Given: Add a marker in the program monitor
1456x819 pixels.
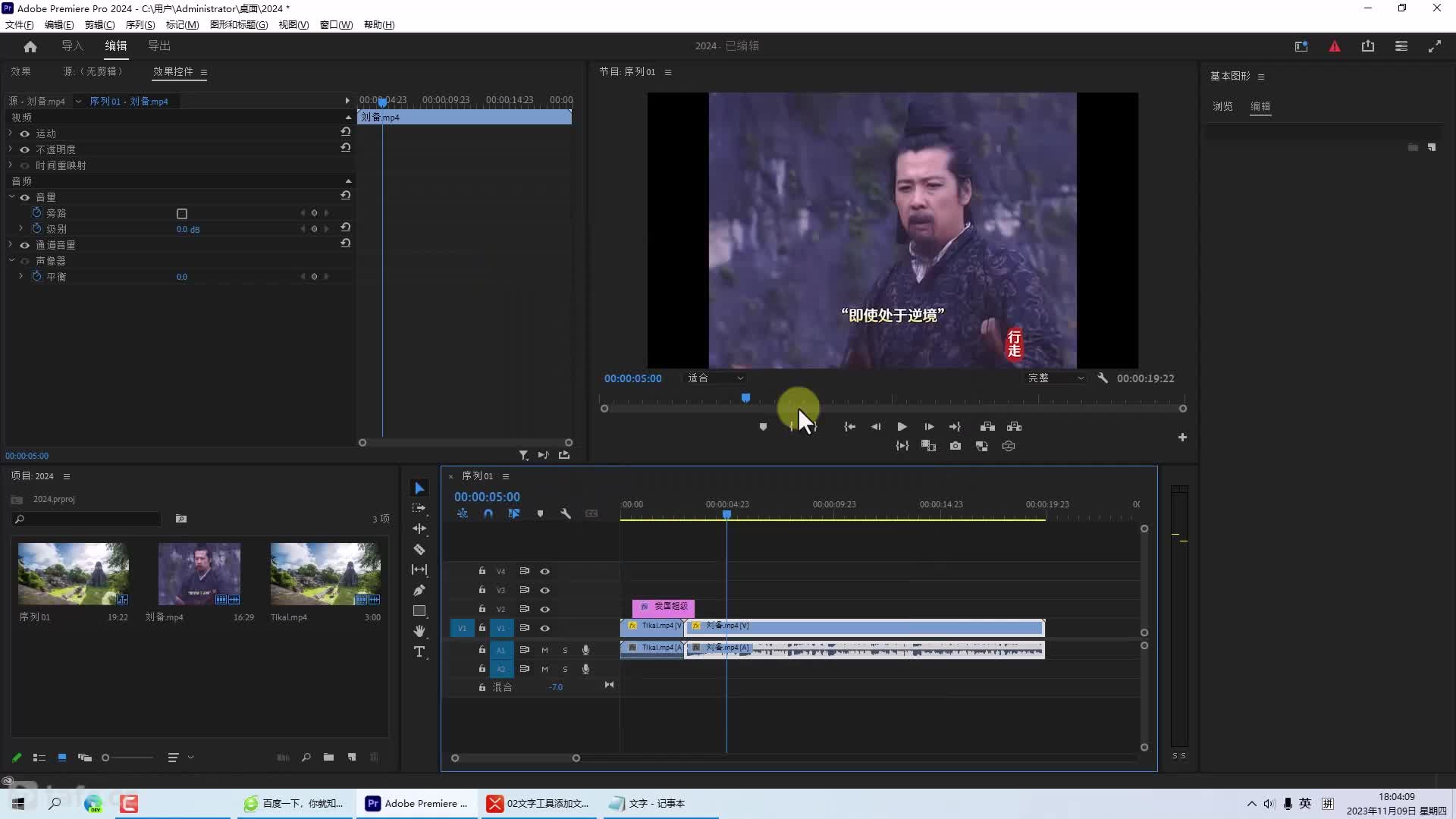Looking at the screenshot, I should pos(763,427).
